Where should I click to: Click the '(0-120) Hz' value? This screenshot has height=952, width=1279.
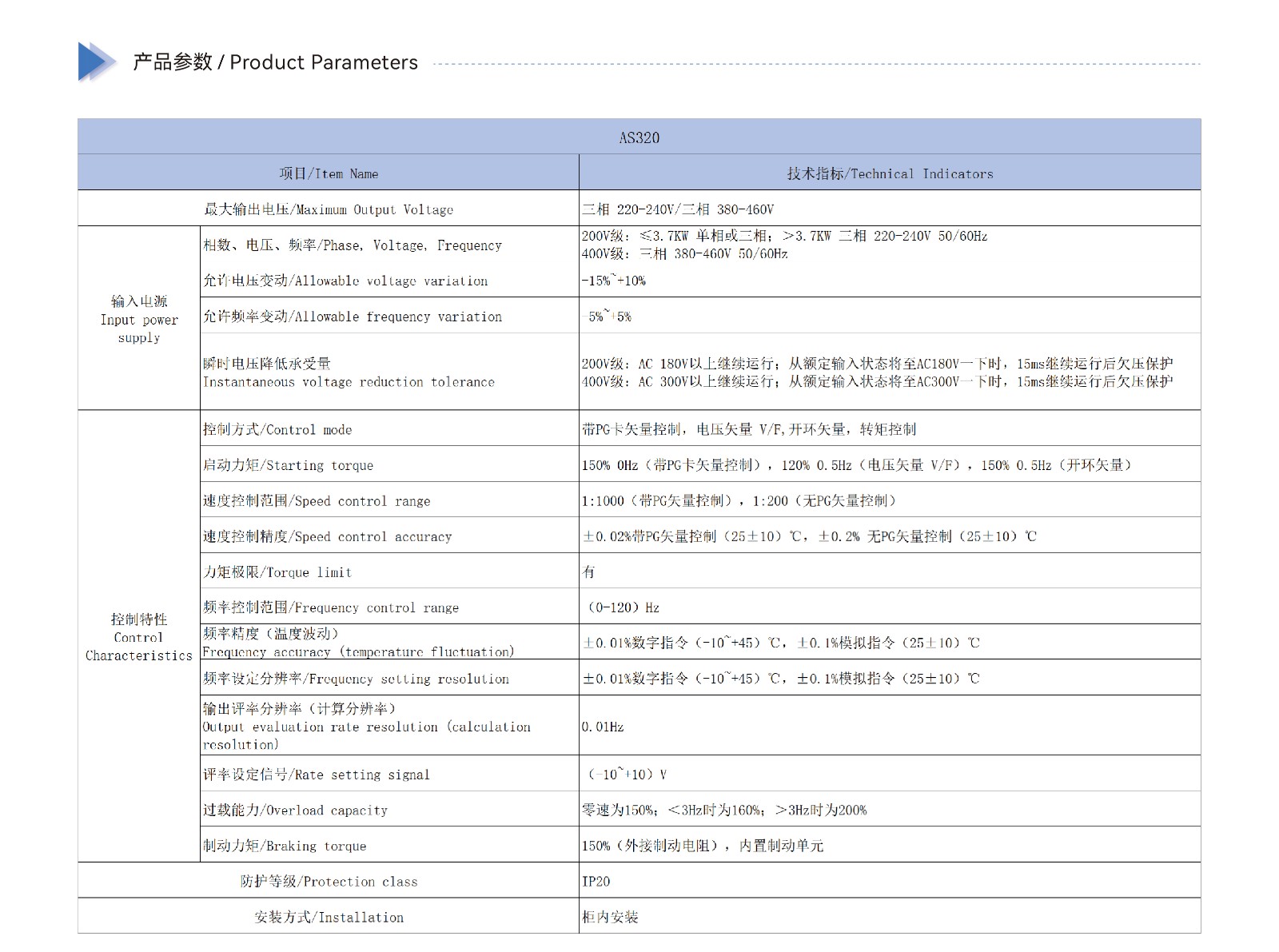pyautogui.click(x=624, y=607)
